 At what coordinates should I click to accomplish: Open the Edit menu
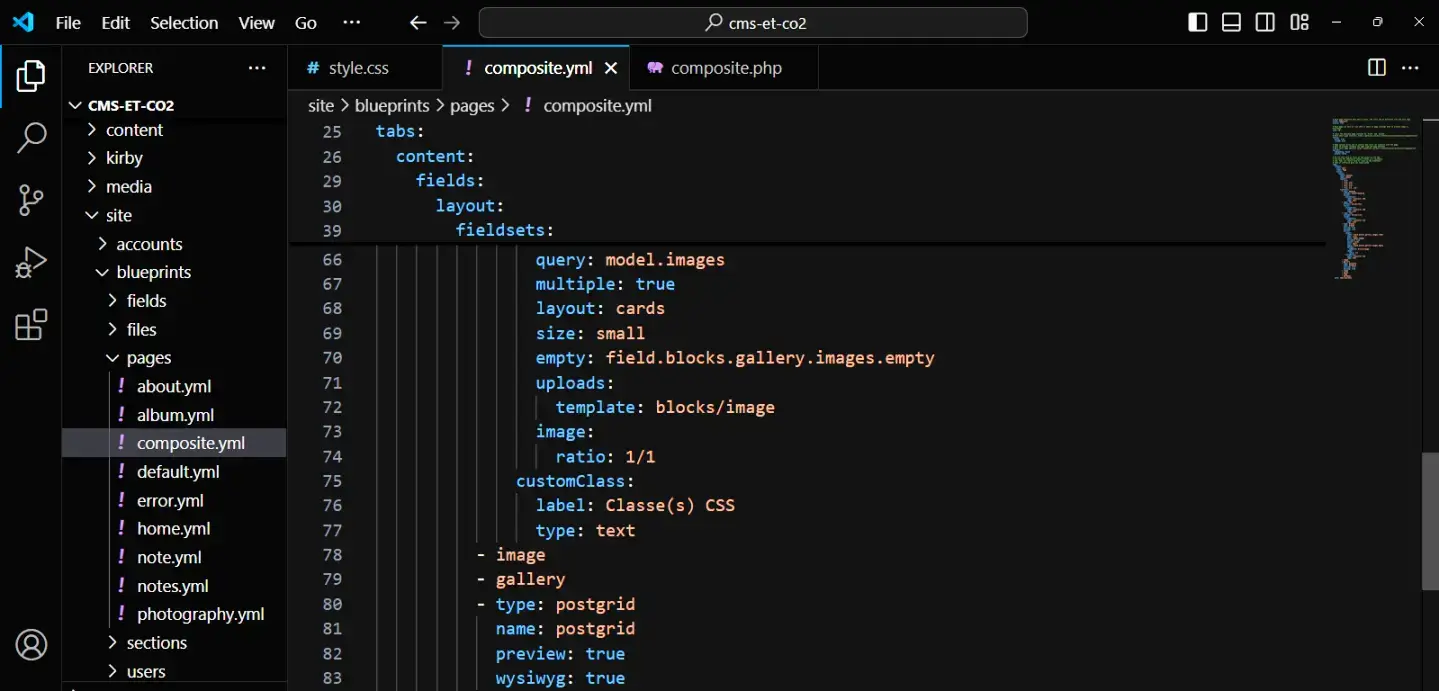tap(116, 22)
